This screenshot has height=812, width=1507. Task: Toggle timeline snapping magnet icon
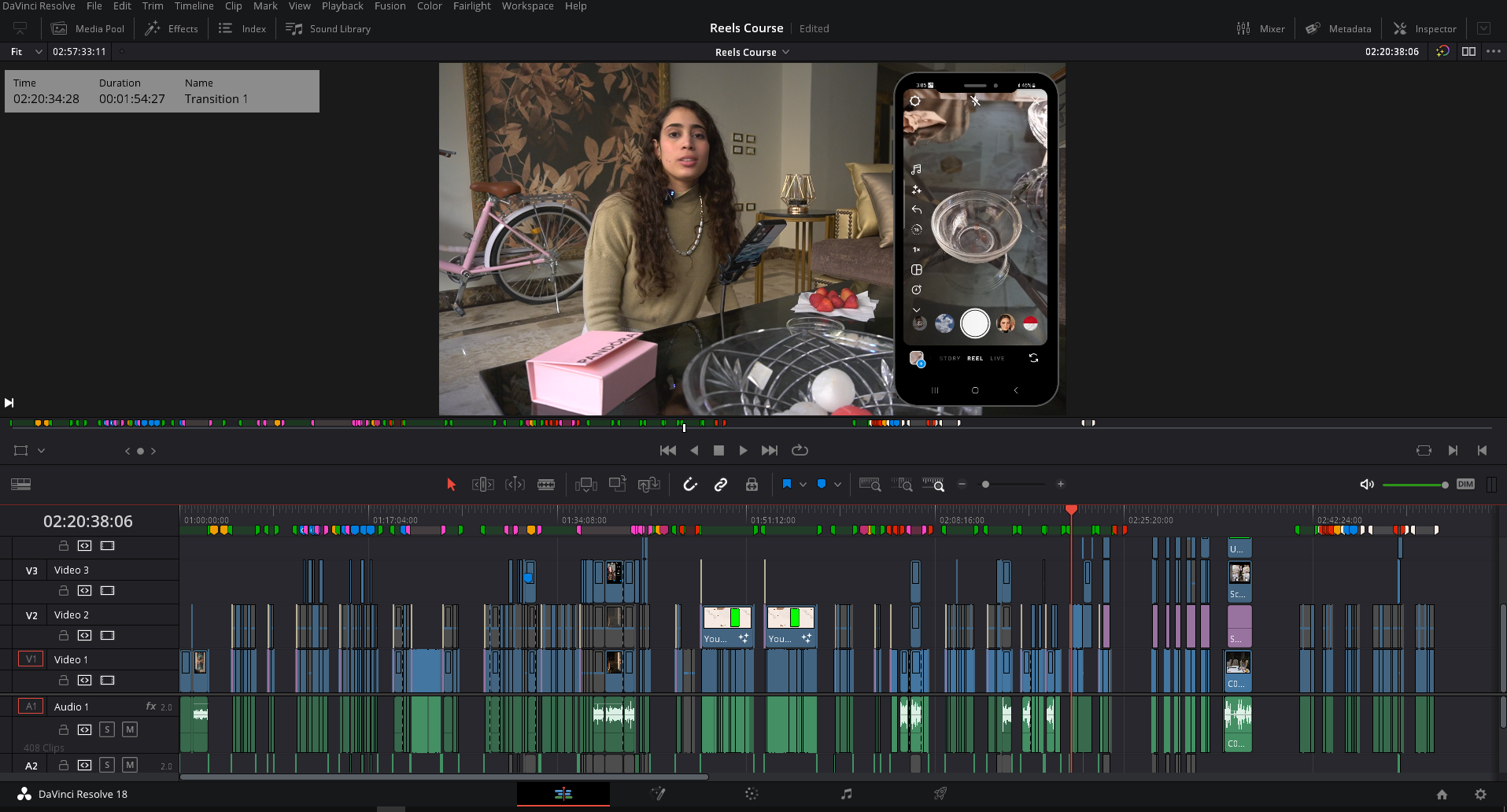coord(690,485)
